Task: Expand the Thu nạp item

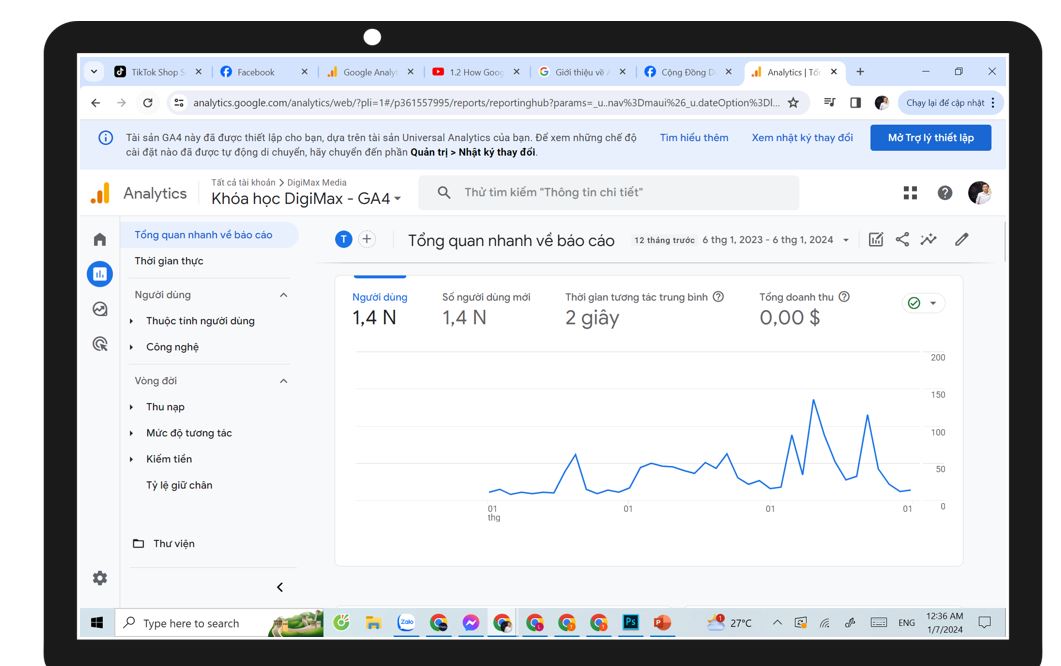Action: (131, 407)
